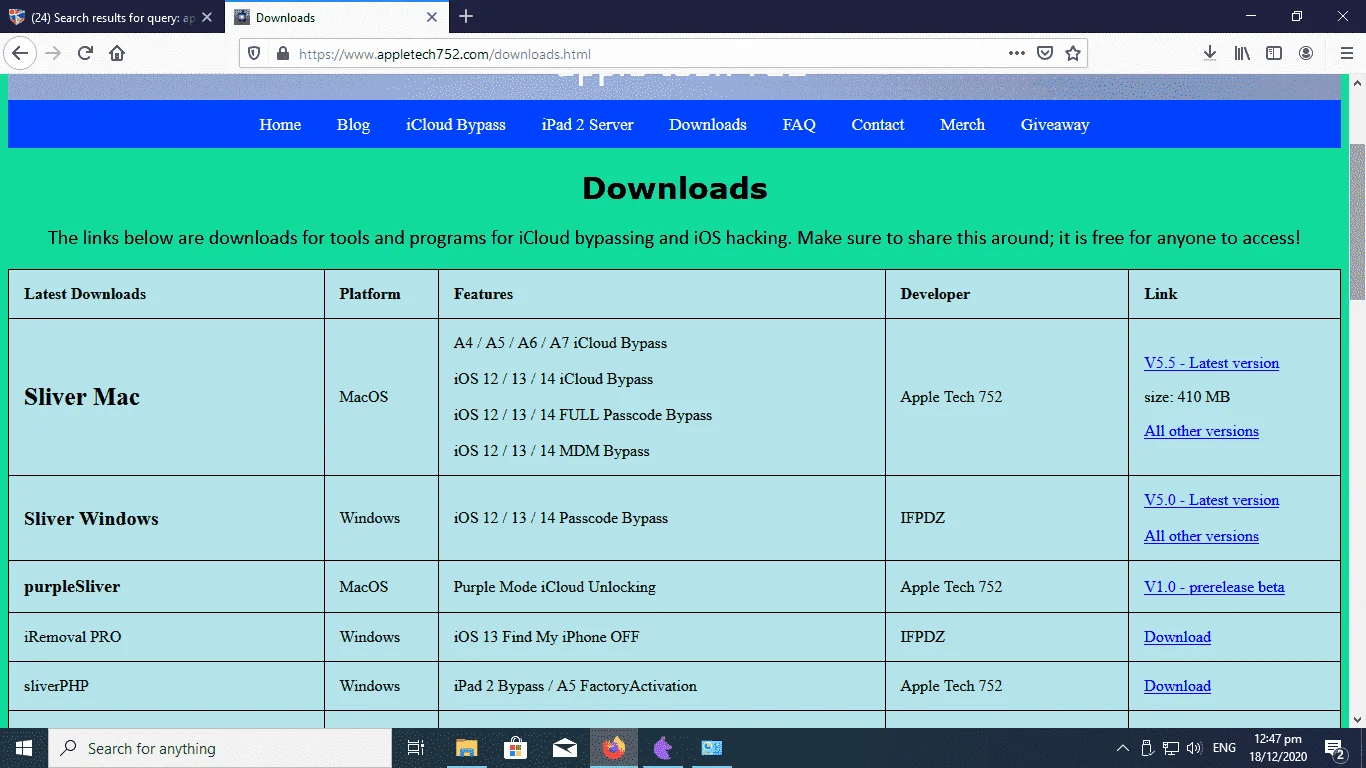This screenshot has width=1366, height=768.
Task: Click the "size: 410 MB" text
Action: [1187, 397]
